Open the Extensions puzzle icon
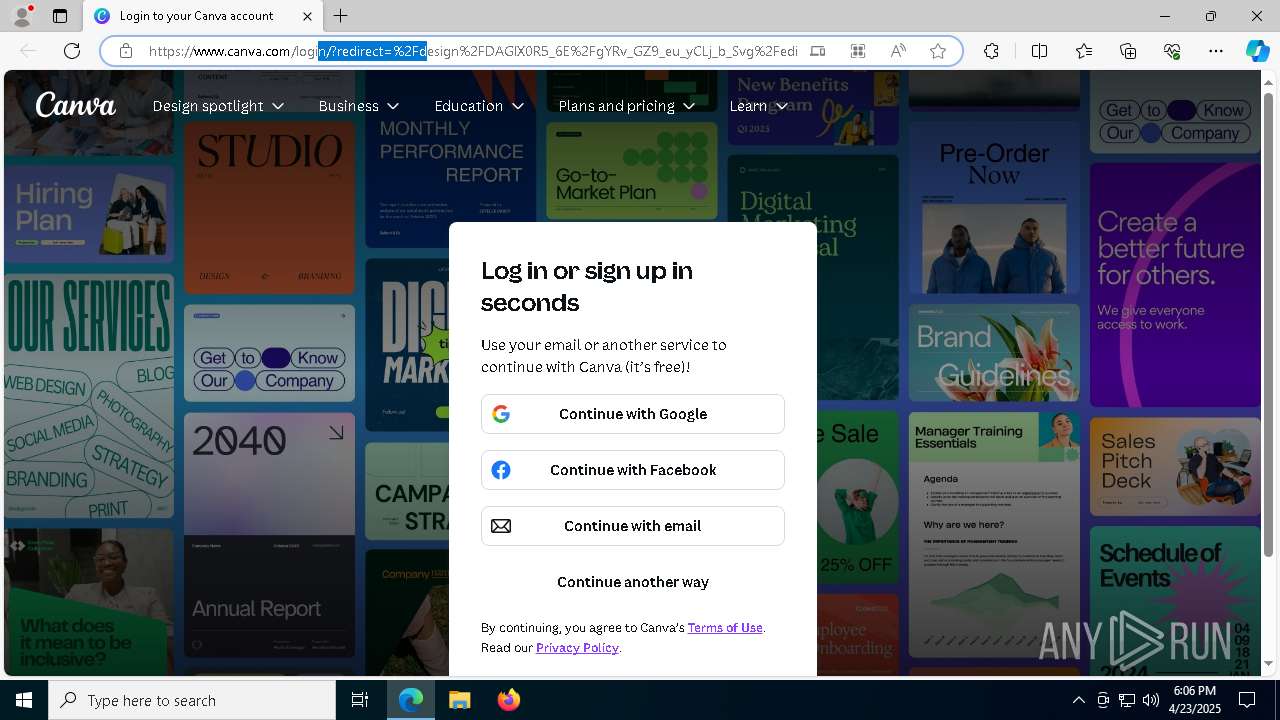Image resolution: width=1280 pixels, height=720 pixels. tap(991, 51)
